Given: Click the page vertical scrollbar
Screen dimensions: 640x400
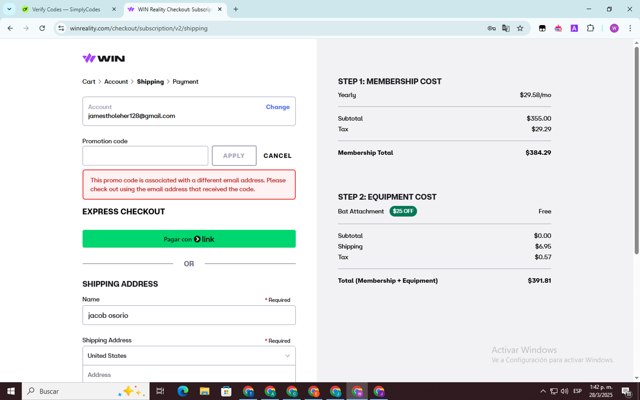Looking at the screenshot, I should coord(636,151).
